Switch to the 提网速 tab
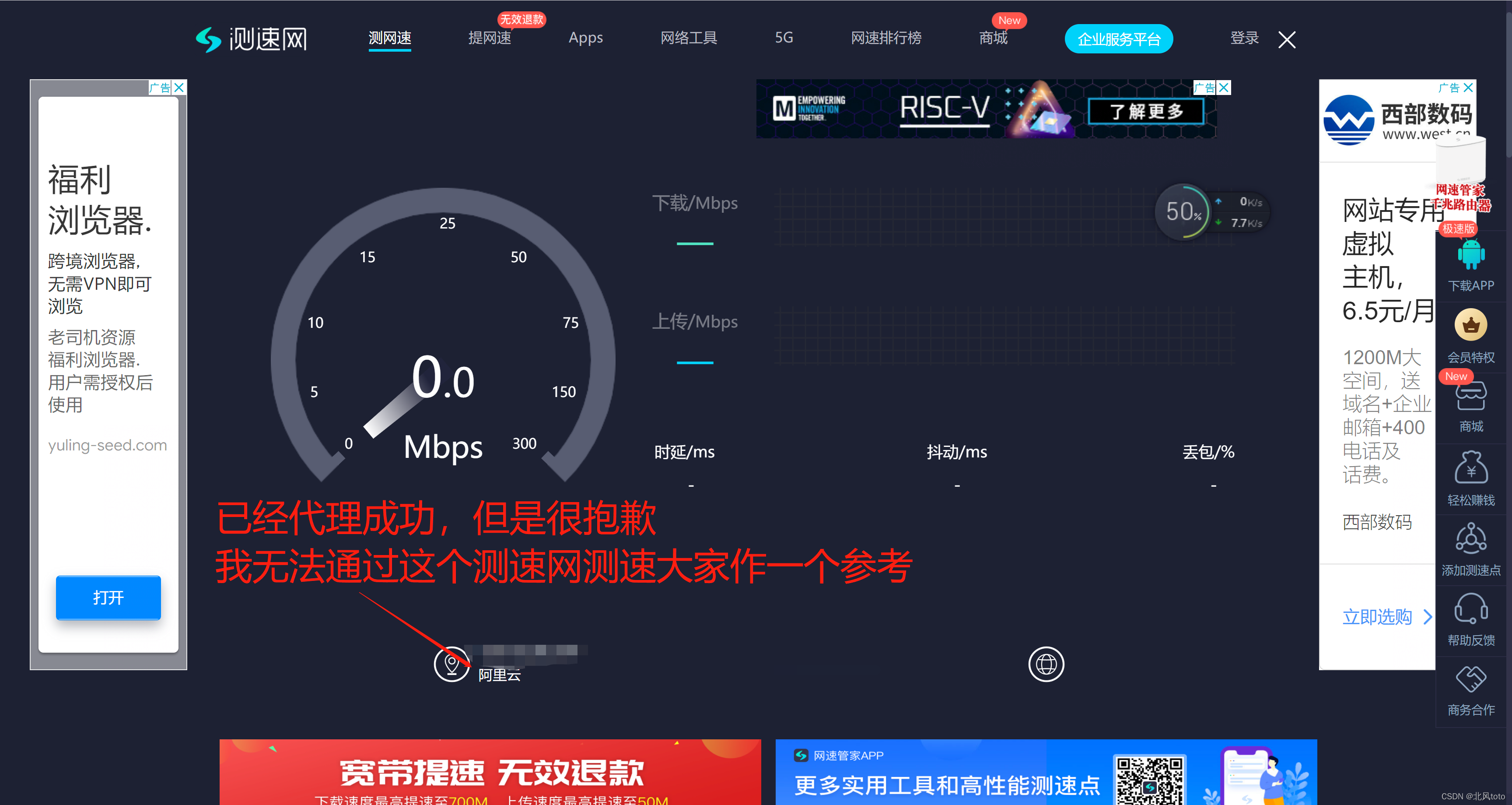This screenshot has width=1512, height=805. pyautogui.click(x=490, y=38)
